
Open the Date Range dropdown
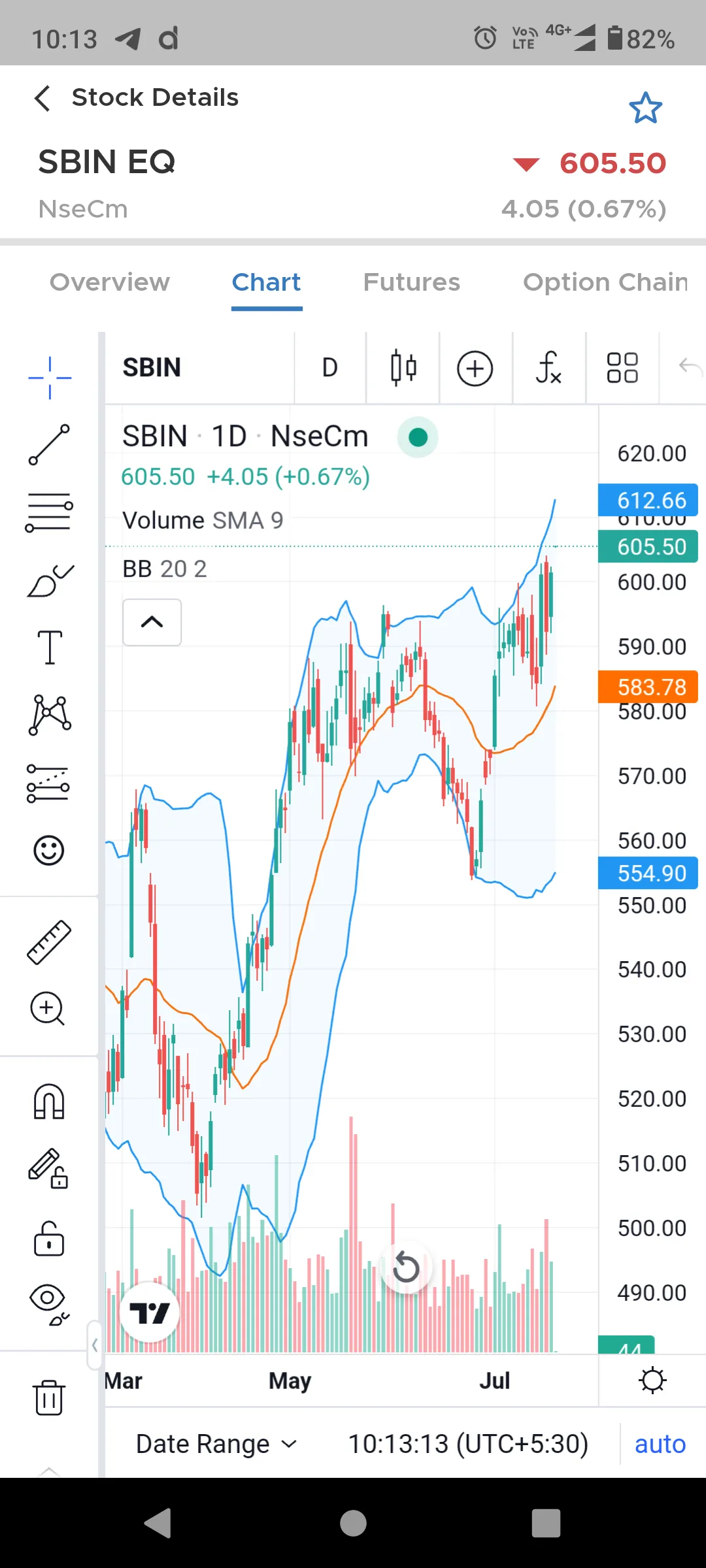point(216,1444)
